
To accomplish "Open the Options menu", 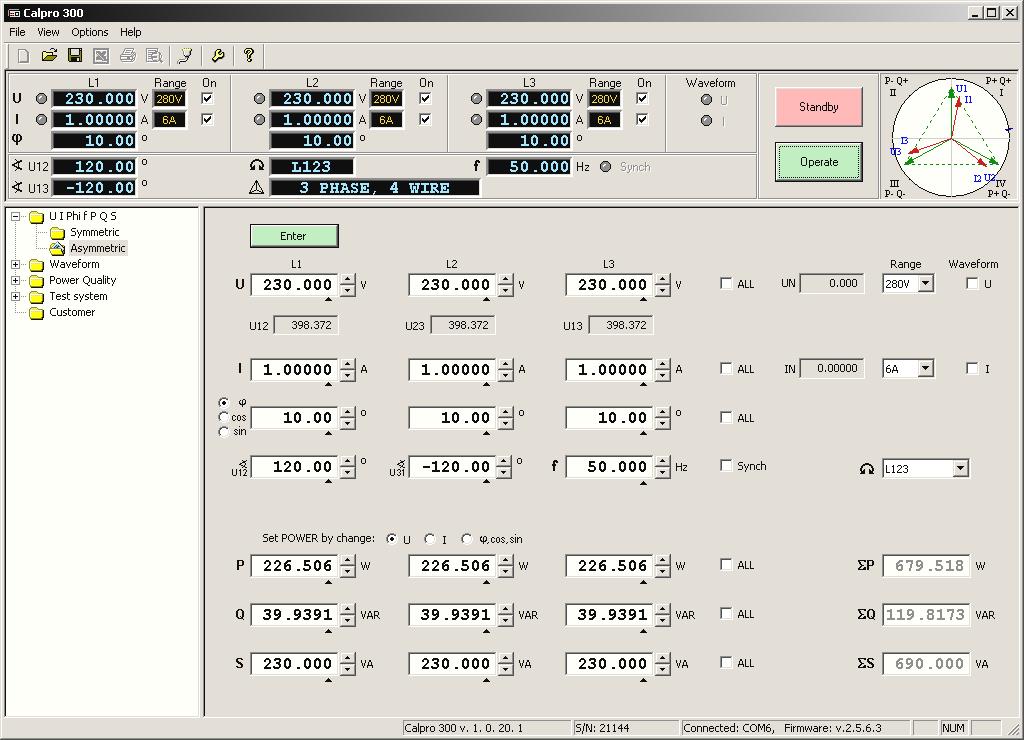I will (x=89, y=32).
